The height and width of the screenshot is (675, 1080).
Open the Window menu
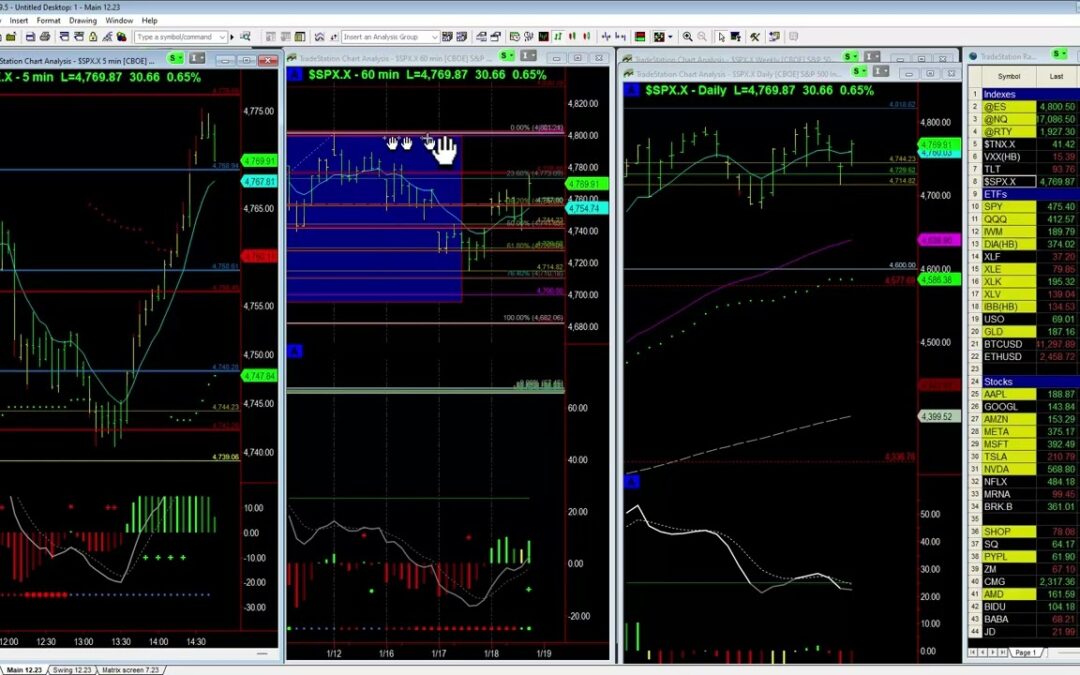[119, 21]
